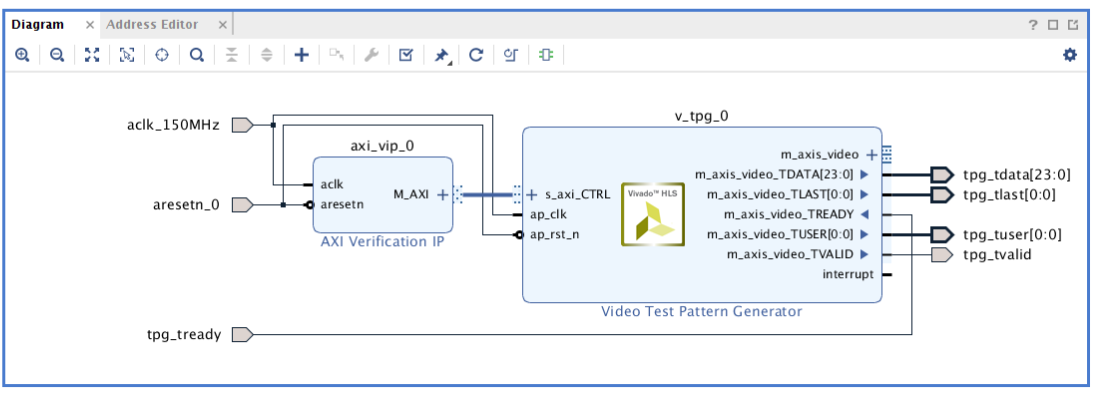Screen dimensions: 1094x399
Task: Click the Collapse All icon
Action: coord(232,55)
